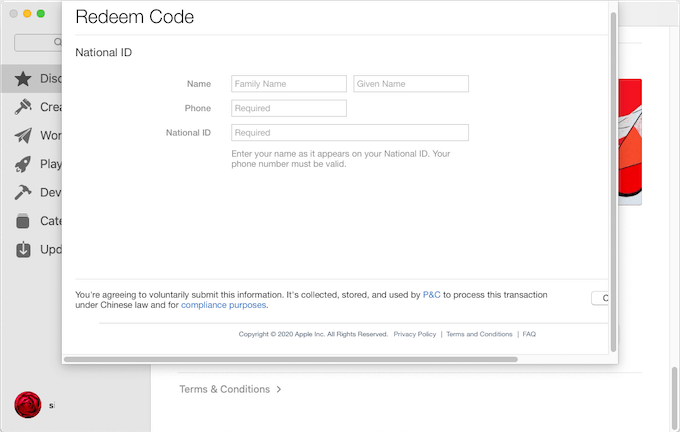Open the Privacy Policy footer link
This screenshot has width=680, height=432.
click(x=415, y=334)
